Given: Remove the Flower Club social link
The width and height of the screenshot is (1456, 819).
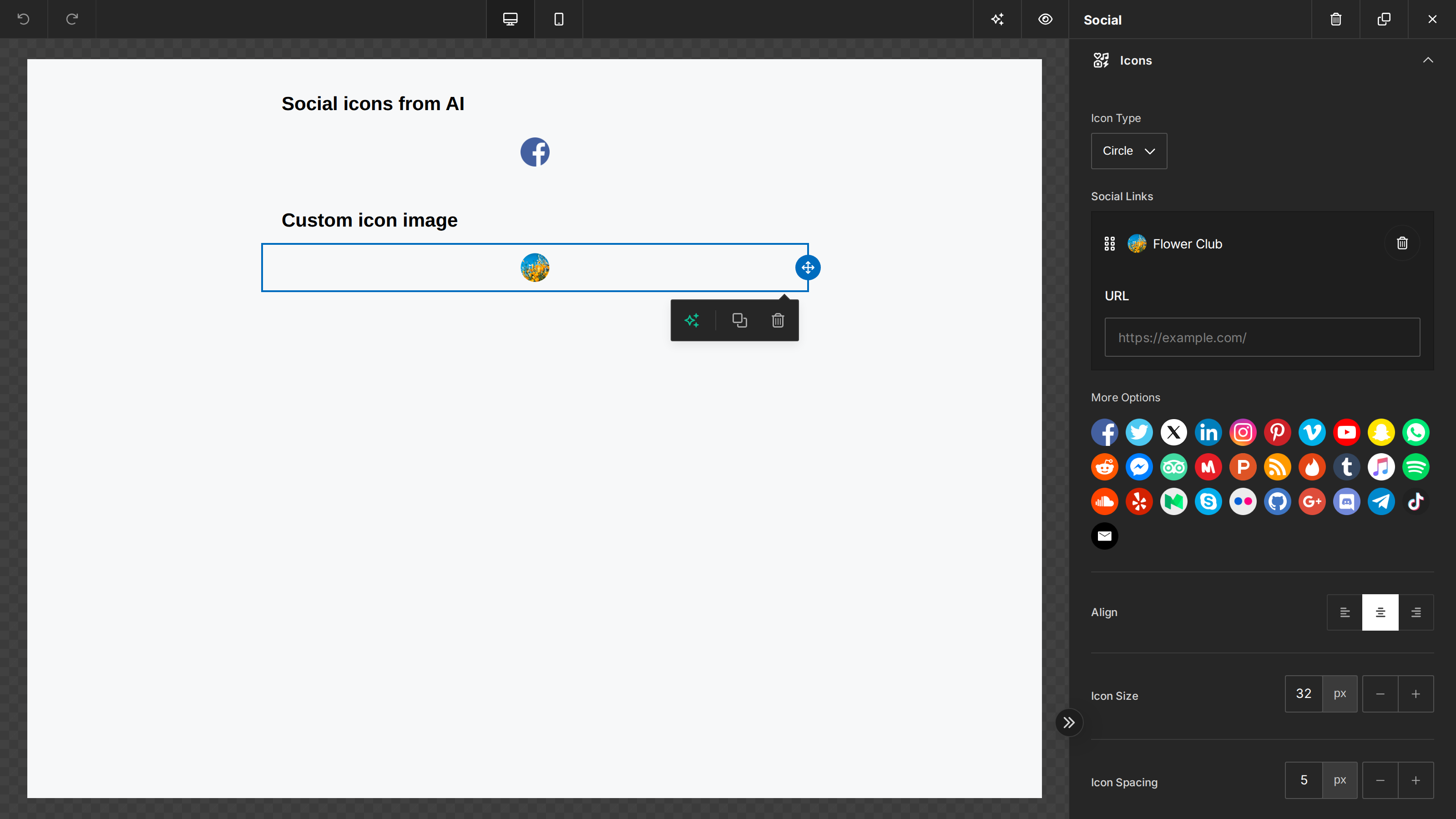Looking at the screenshot, I should pyautogui.click(x=1402, y=243).
